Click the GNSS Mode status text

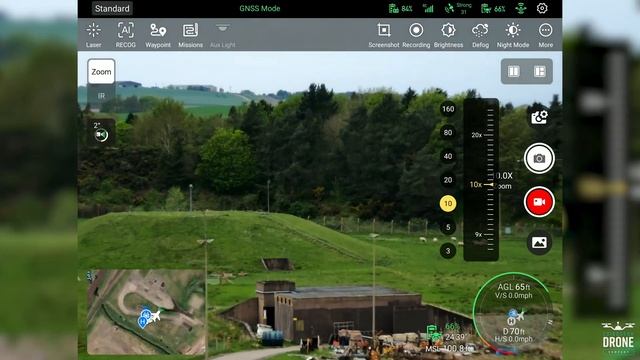point(260,8)
